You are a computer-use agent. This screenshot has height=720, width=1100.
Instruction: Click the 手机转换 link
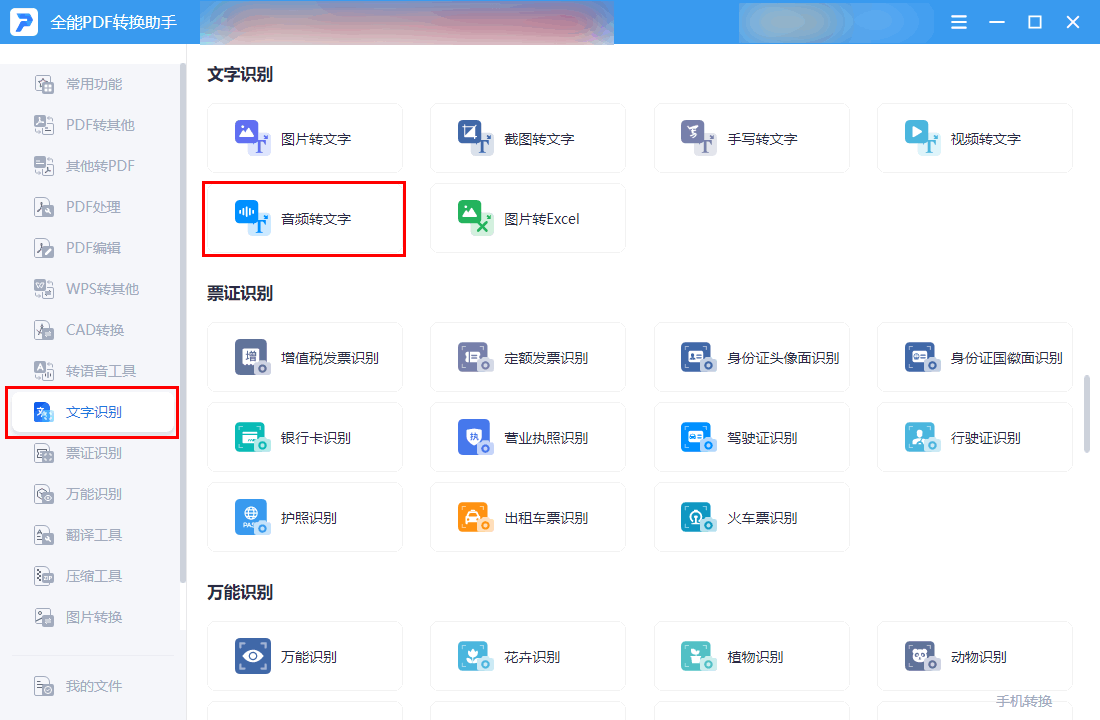point(1024,701)
